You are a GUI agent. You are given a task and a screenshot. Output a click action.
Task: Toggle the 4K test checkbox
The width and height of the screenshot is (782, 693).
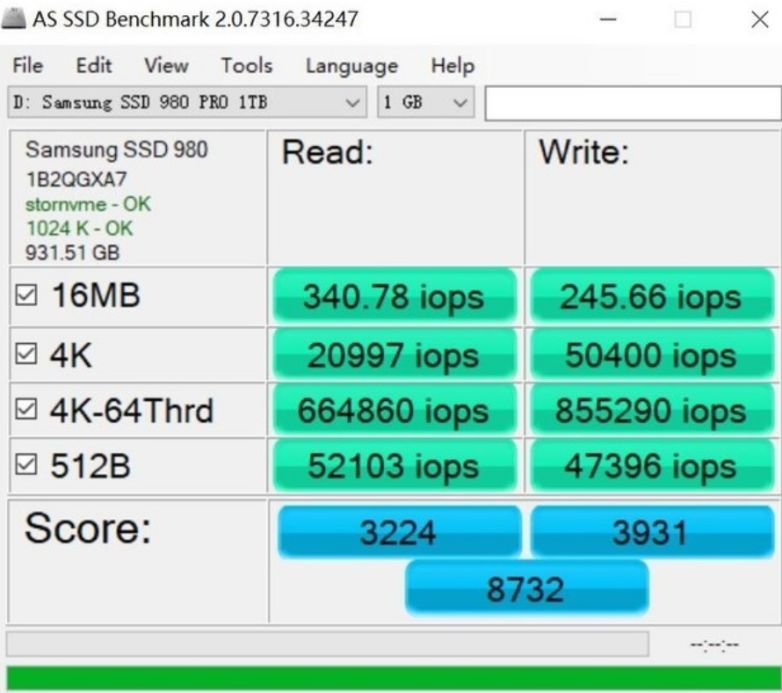point(26,354)
